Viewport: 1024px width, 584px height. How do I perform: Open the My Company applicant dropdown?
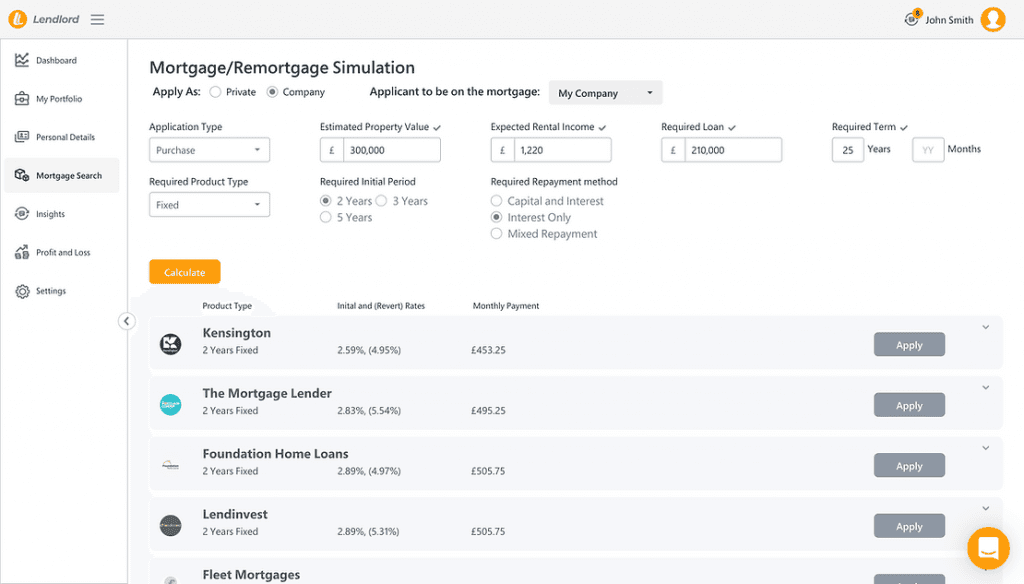(605, 93)
